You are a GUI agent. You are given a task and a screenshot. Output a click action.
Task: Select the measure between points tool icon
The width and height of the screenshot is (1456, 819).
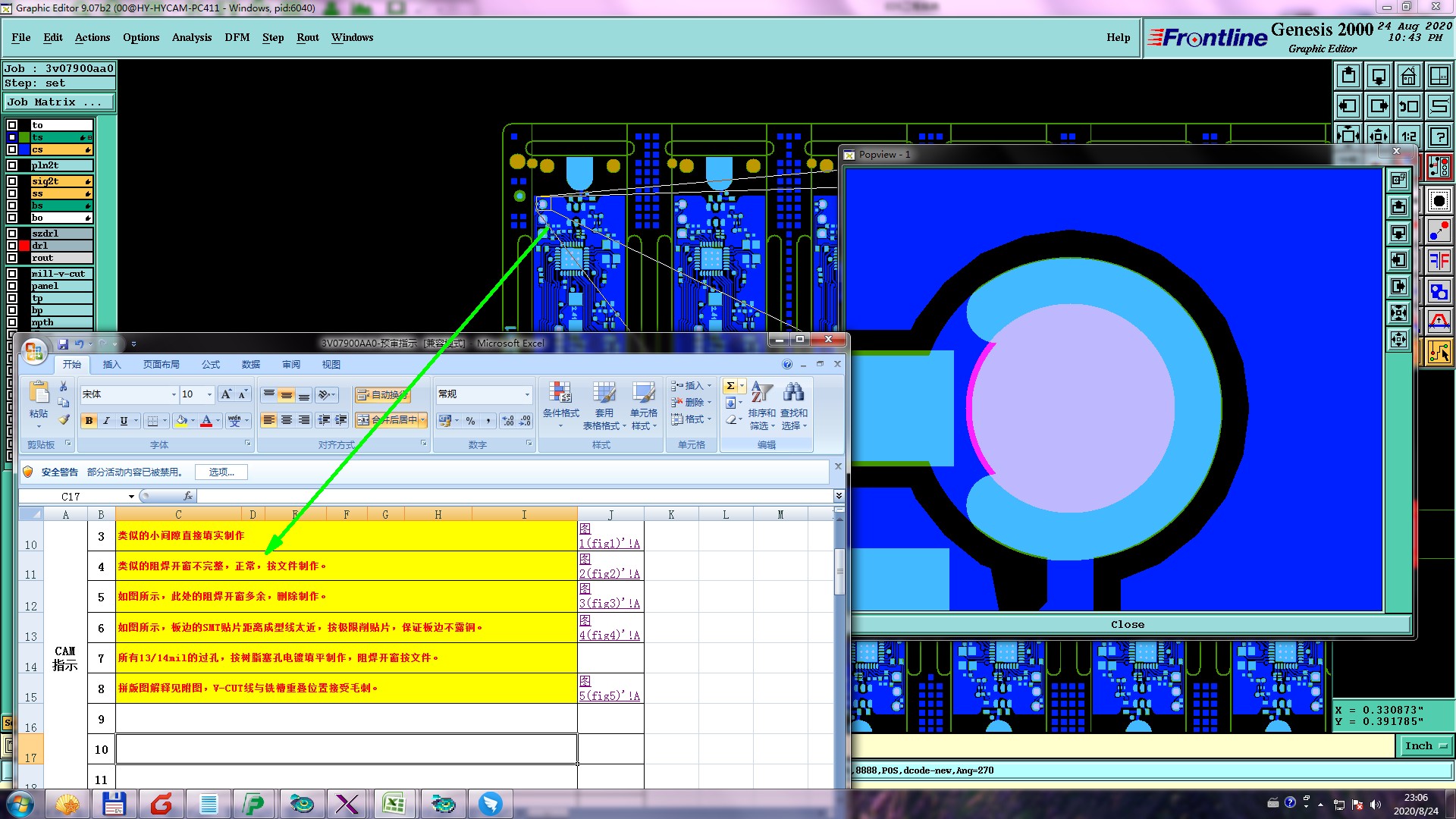coord(1439,231)
